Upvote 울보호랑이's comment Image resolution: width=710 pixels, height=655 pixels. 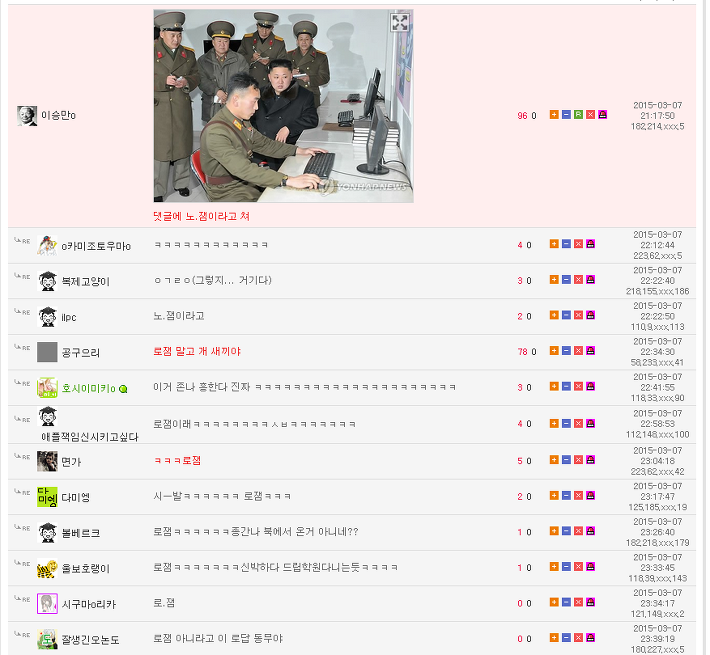pos(554,567)
